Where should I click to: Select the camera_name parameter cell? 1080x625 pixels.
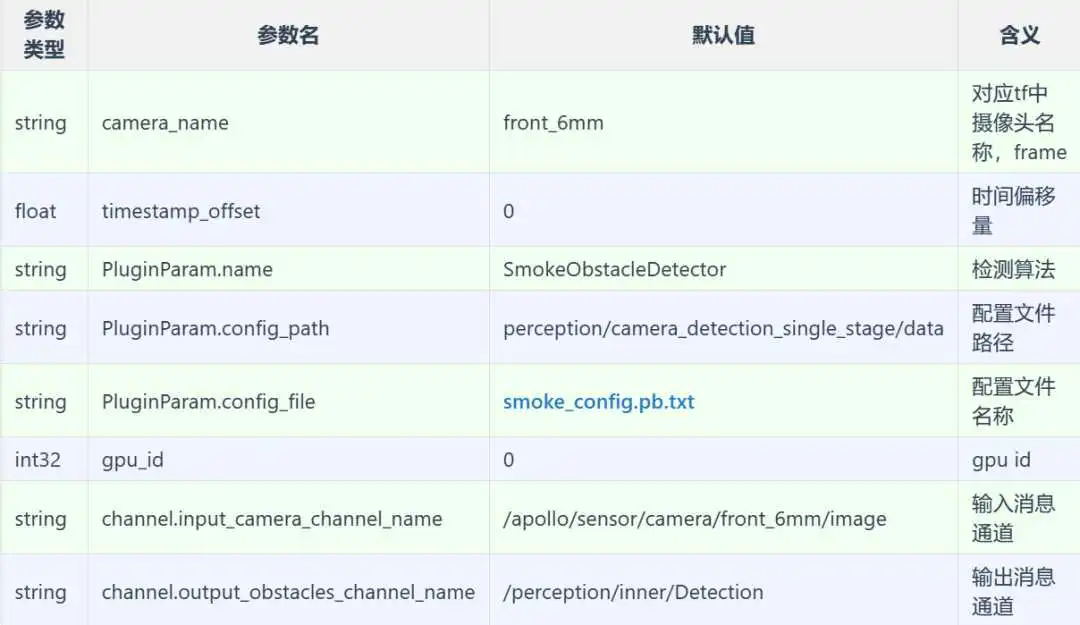(165, 123)
